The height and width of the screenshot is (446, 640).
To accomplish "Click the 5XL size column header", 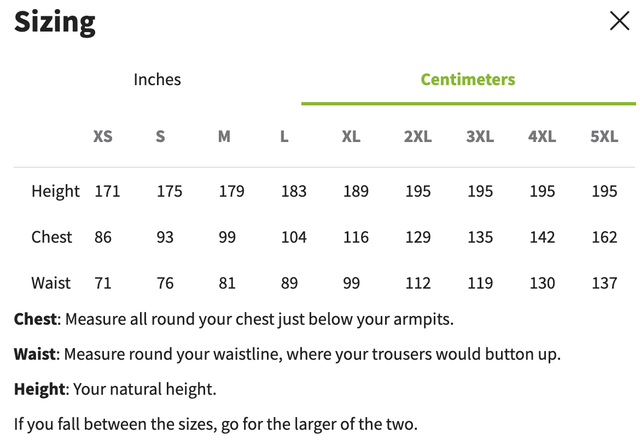I will coord(604,136).
